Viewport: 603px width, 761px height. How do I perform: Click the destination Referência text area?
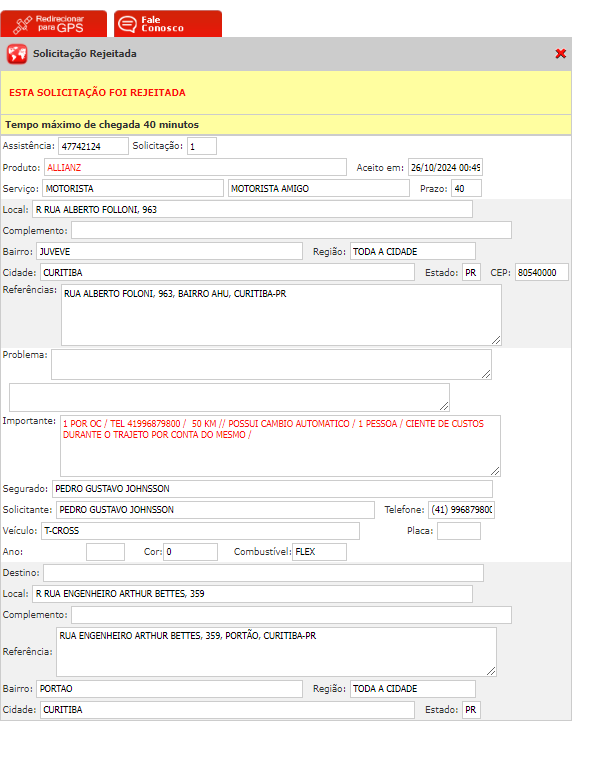[x=276, y=652]
